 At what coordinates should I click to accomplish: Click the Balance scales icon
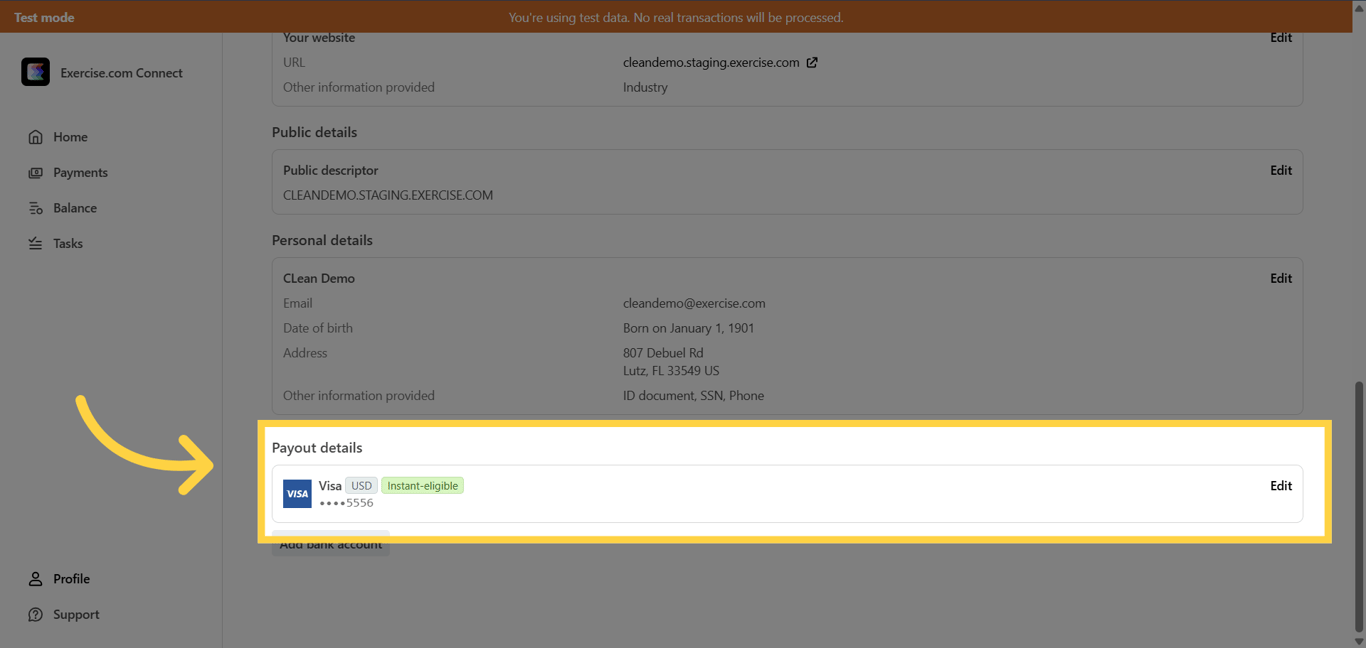[36, 207]
